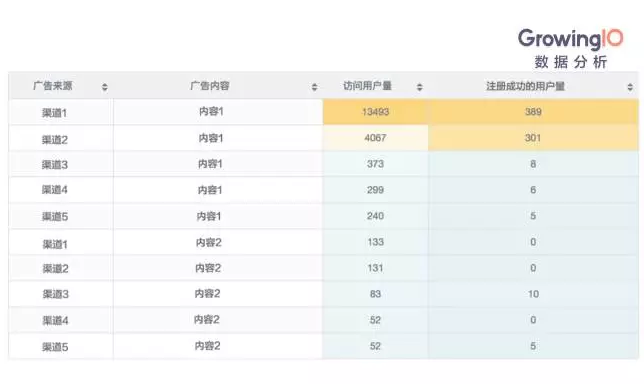Click the registration value 8 cell
Viewport: 644px width, 384px height.
coord(533,164)
